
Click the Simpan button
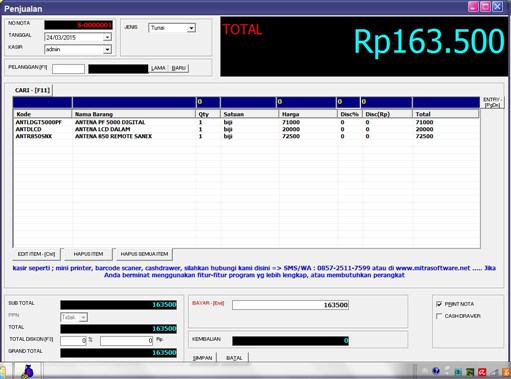203,358
